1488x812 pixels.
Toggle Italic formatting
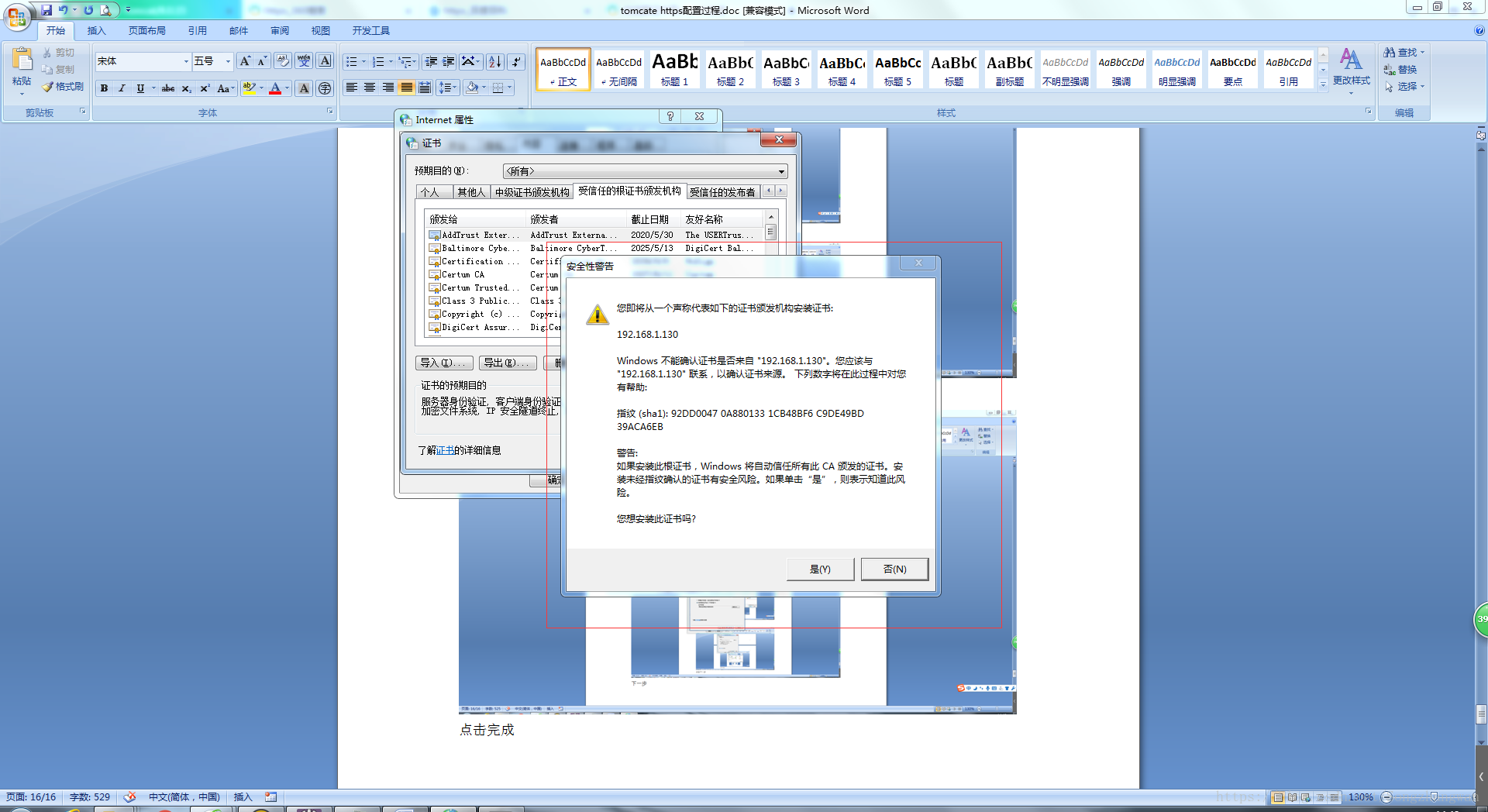click(122, 88)
